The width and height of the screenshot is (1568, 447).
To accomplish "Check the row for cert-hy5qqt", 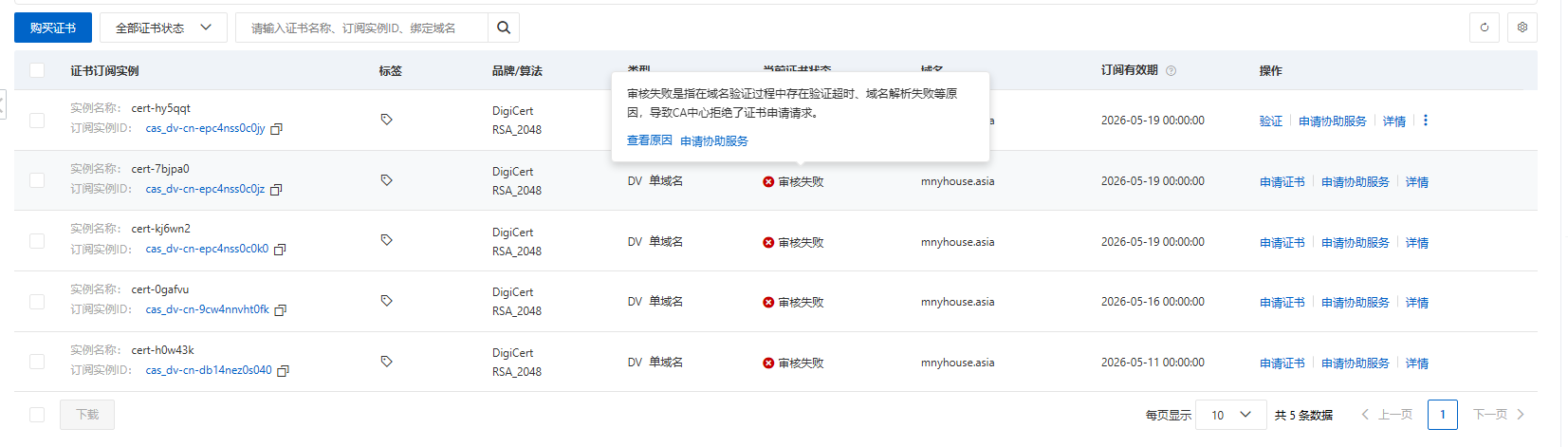I will 37,121.
